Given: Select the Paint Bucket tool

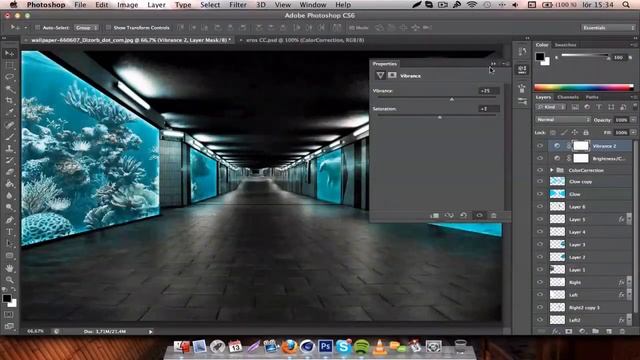Looking at the screenshot, I should pyautogui.click(x=9, y=184).
